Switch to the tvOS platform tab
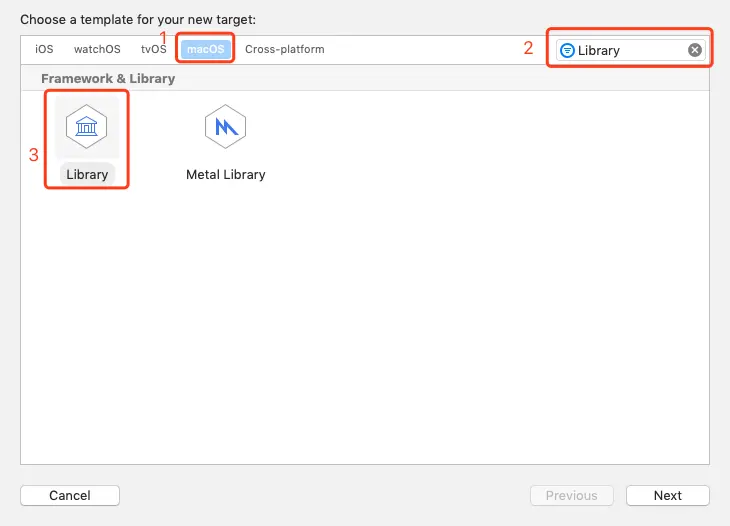The image size is (730, 526). click(x=154, y=49)
